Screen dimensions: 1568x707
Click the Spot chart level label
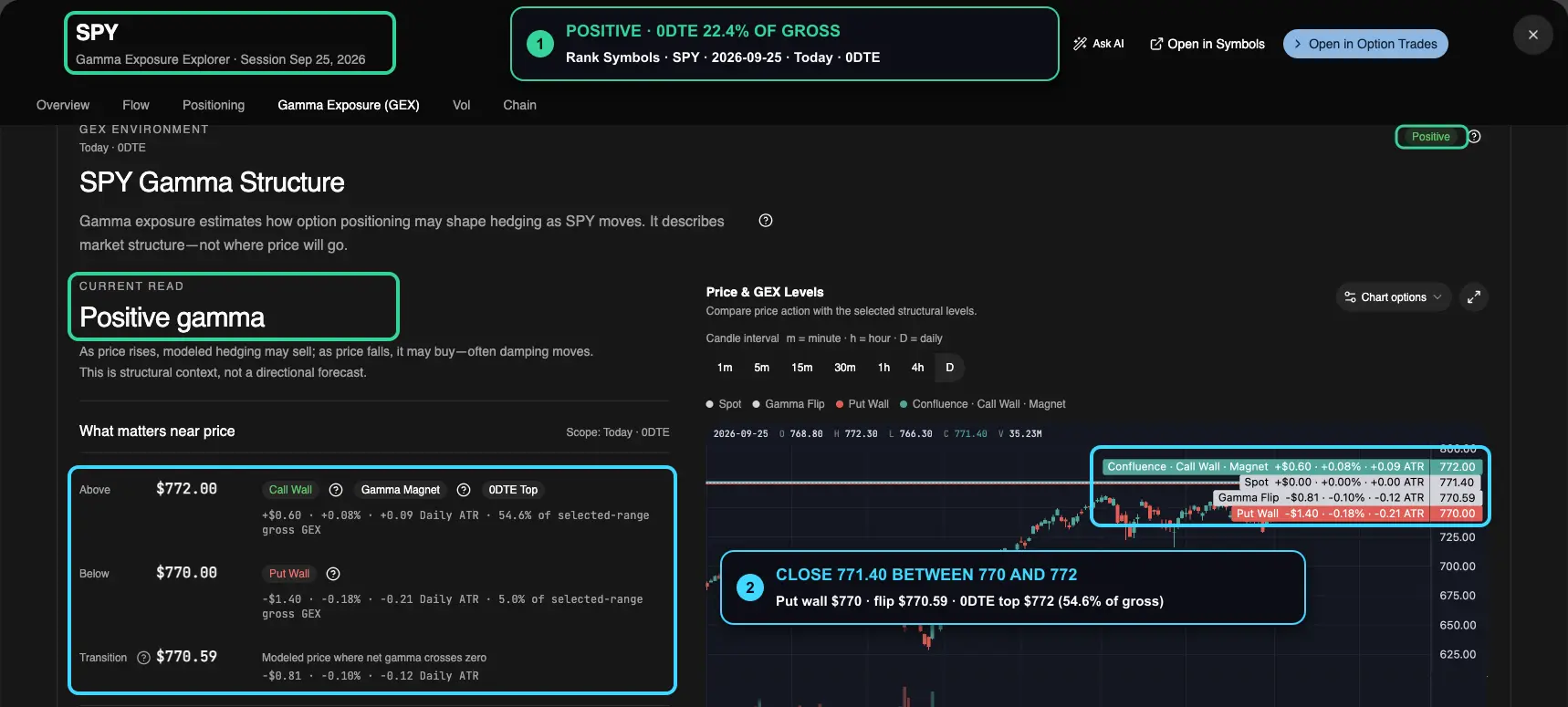tap(1334, 482)
